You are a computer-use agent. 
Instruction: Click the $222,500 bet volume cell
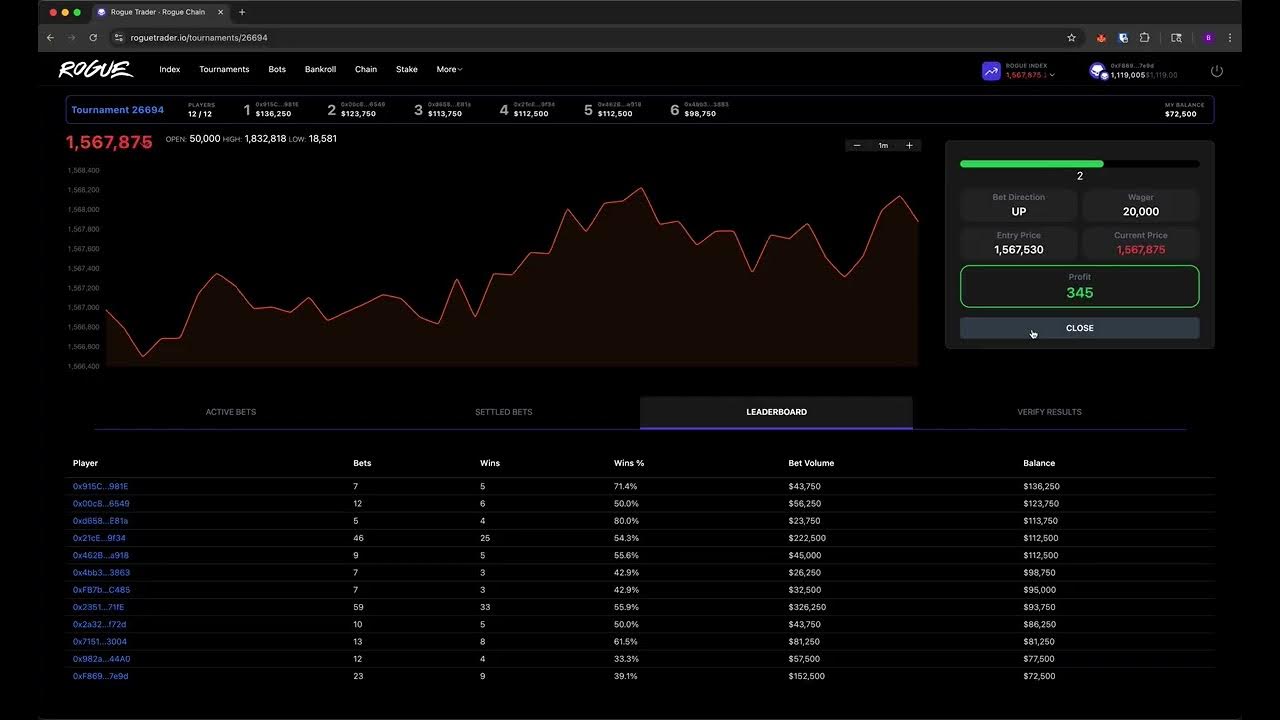(808, 538)
